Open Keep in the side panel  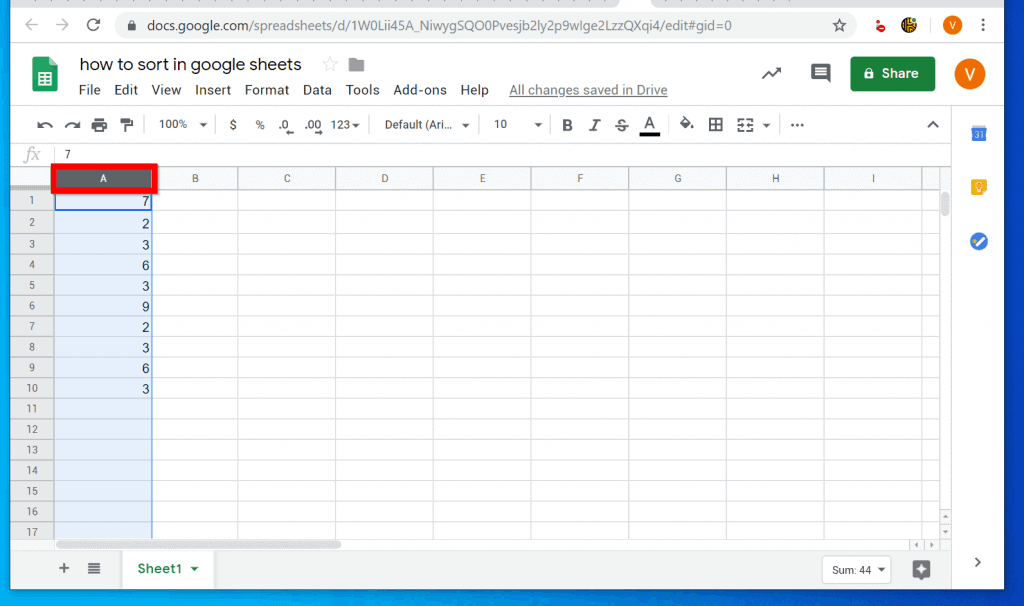[978, 187]
